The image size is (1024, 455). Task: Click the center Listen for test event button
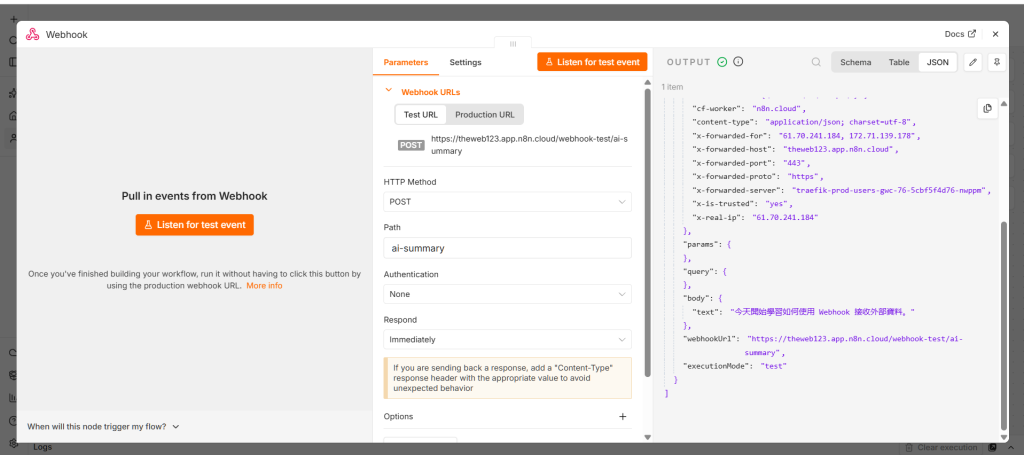tap(195, 225)
